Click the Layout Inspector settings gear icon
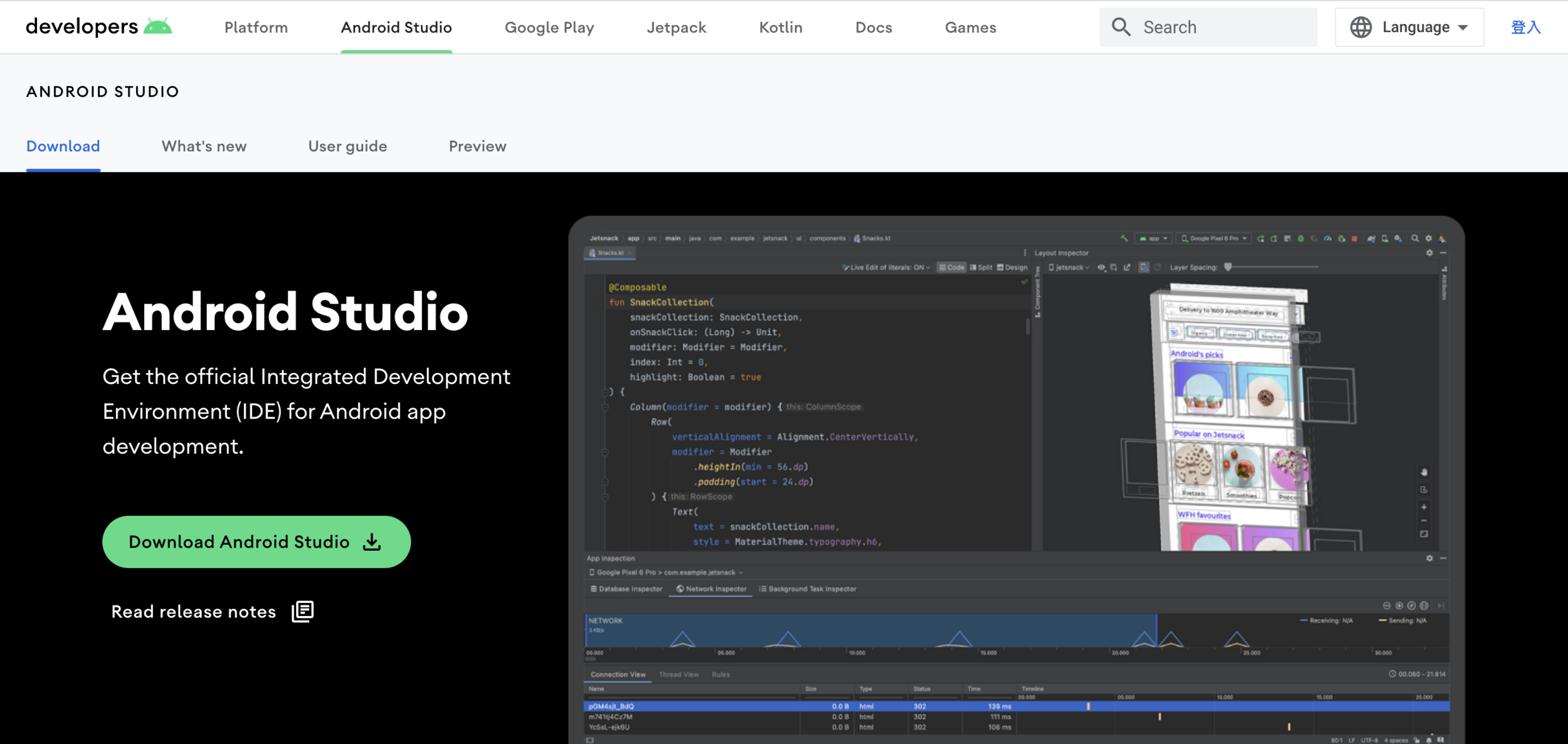This screenshot has height=744, width=1568. 1429,253
